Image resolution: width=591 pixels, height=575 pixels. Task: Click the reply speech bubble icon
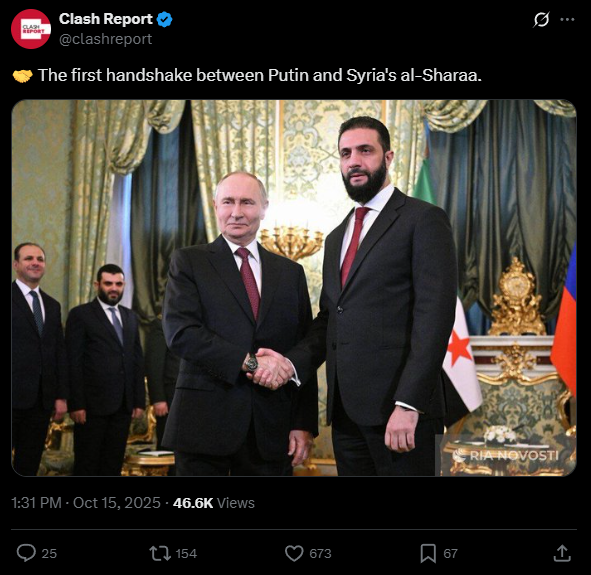click(26, 553)
